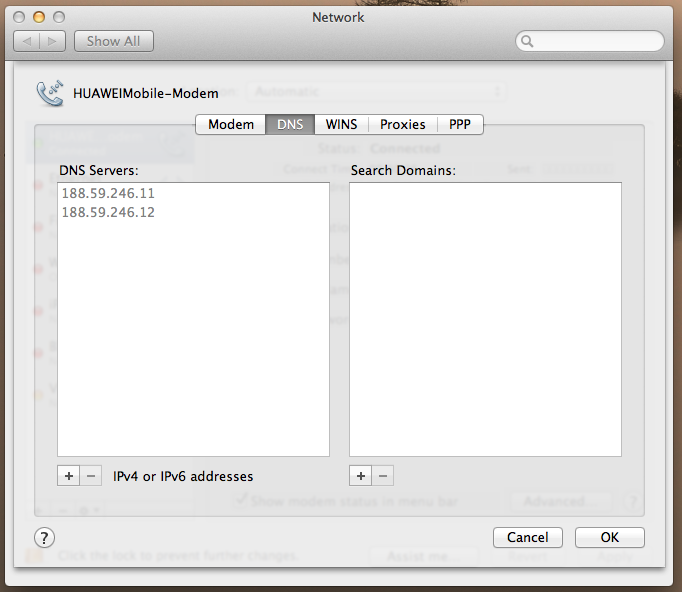Viewport: 682px width, 592px height.
Task: Remove search domain with minus button
Action: [383, 476]
